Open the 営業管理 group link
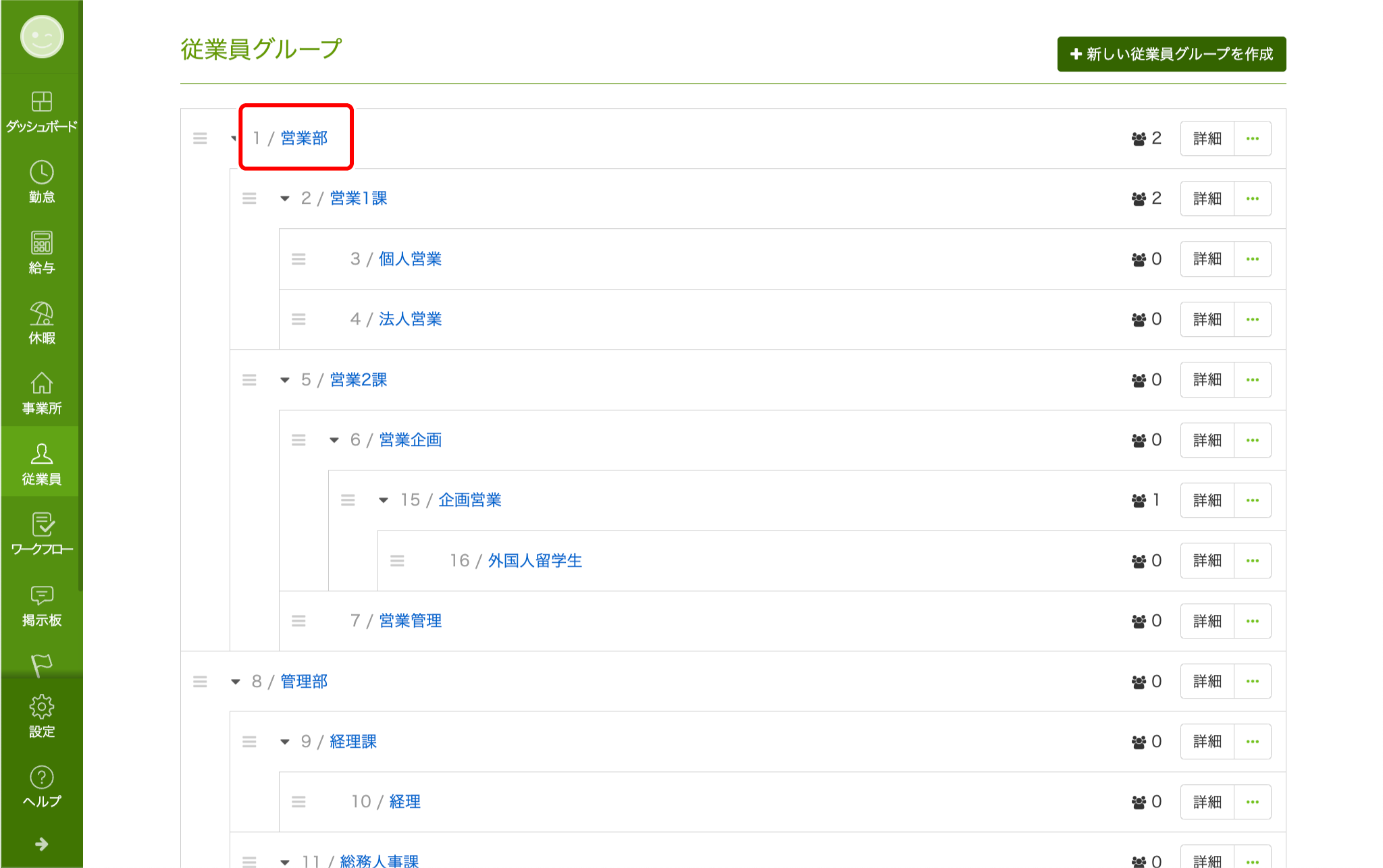The width and height of the screenshot is (1383, 868). tap(410, 621)
